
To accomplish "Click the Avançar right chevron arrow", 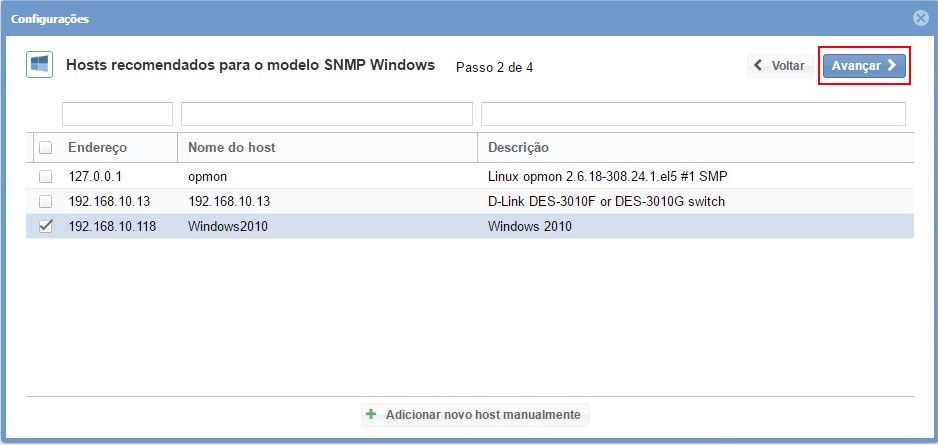I will point(892,65).
